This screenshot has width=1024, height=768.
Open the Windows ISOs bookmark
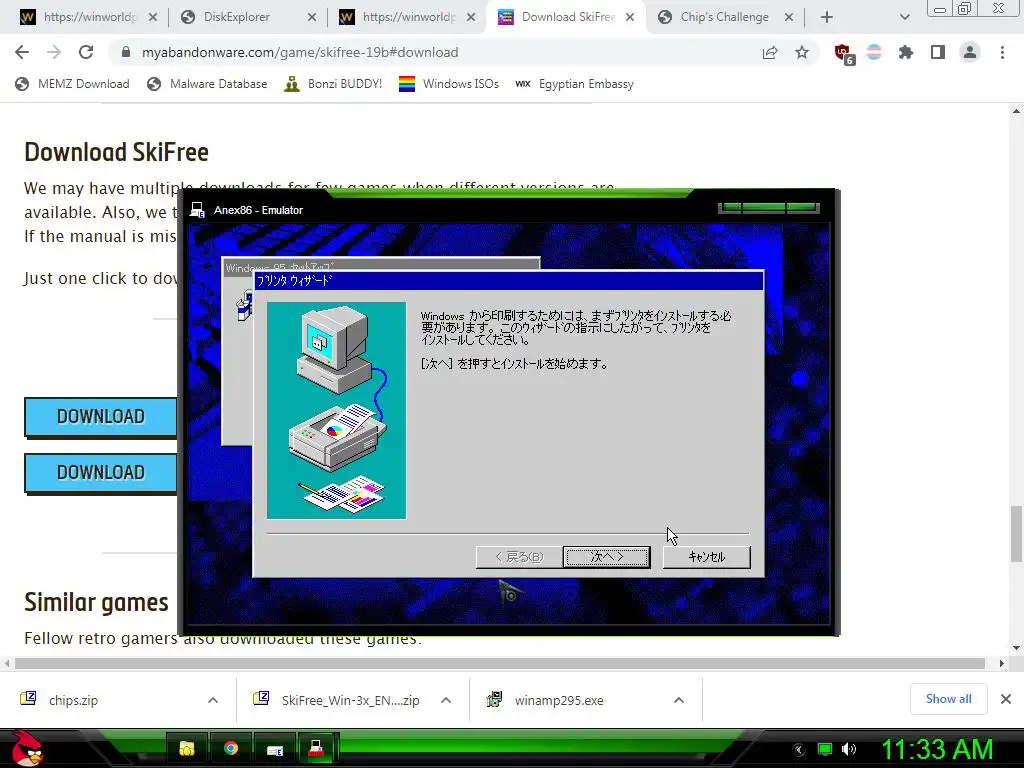click(x=449, y=84)
